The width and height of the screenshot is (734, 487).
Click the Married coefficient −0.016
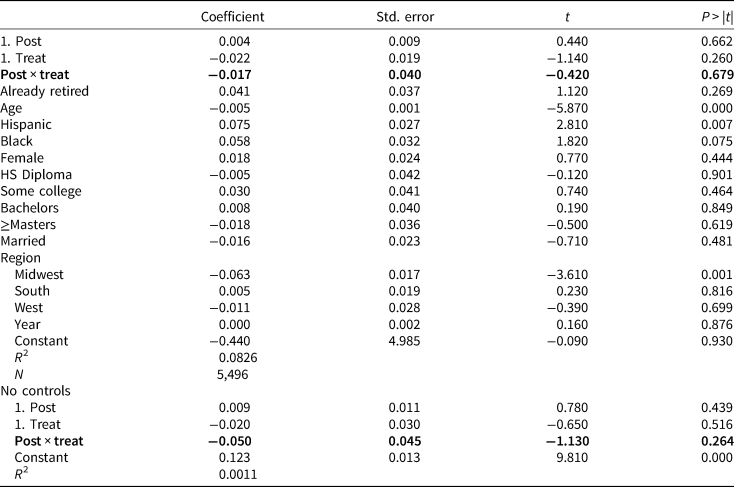tap(230, 241)
